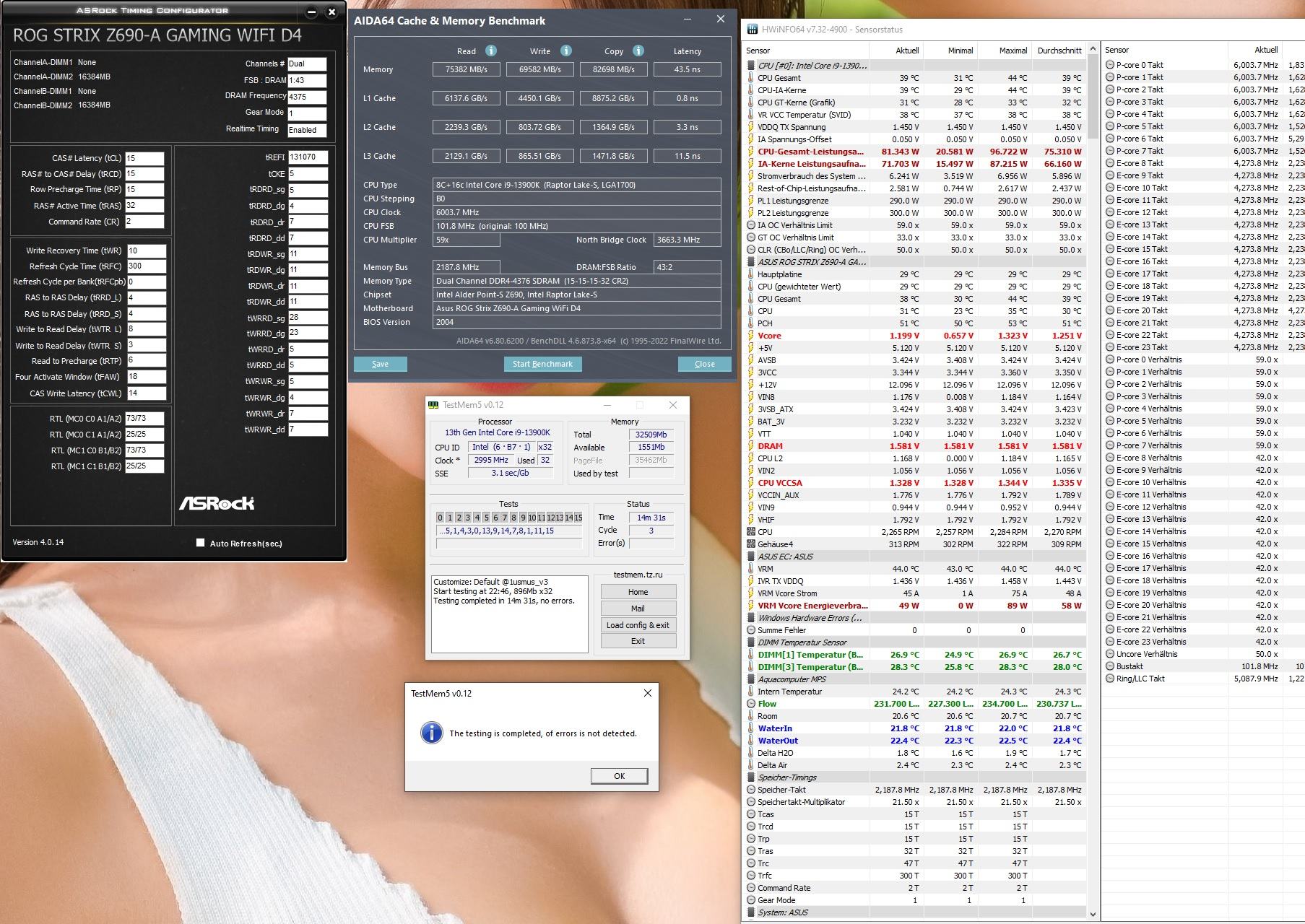This screenshot has height=924, width=1305.
Task: Enable the Auto Refresh checkbox in Timing Configurator
Action: [201, 543]
